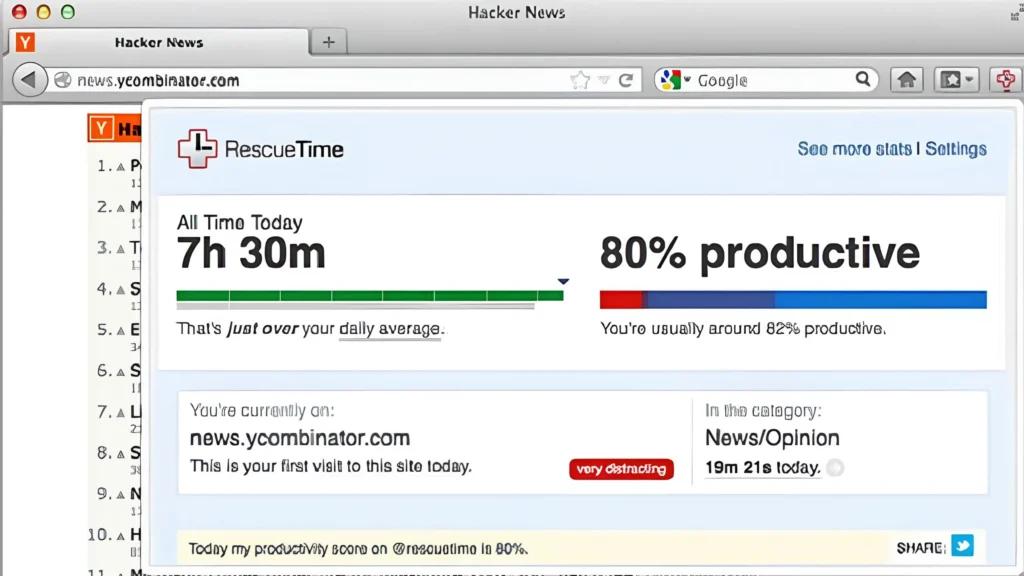Upvote Hacker News story number 8
The height and width of the screenshot is (576, 1024).
[121, 455]
